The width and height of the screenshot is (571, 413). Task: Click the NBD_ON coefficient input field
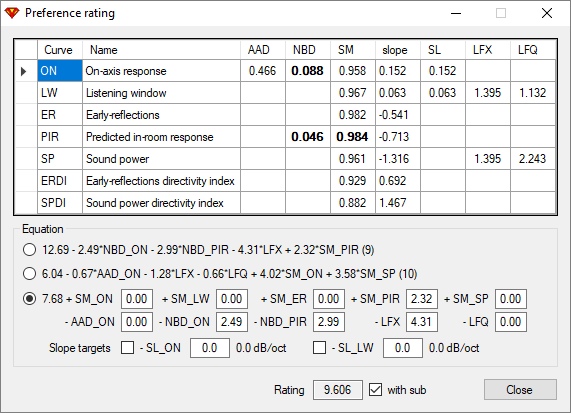(232, 322)
